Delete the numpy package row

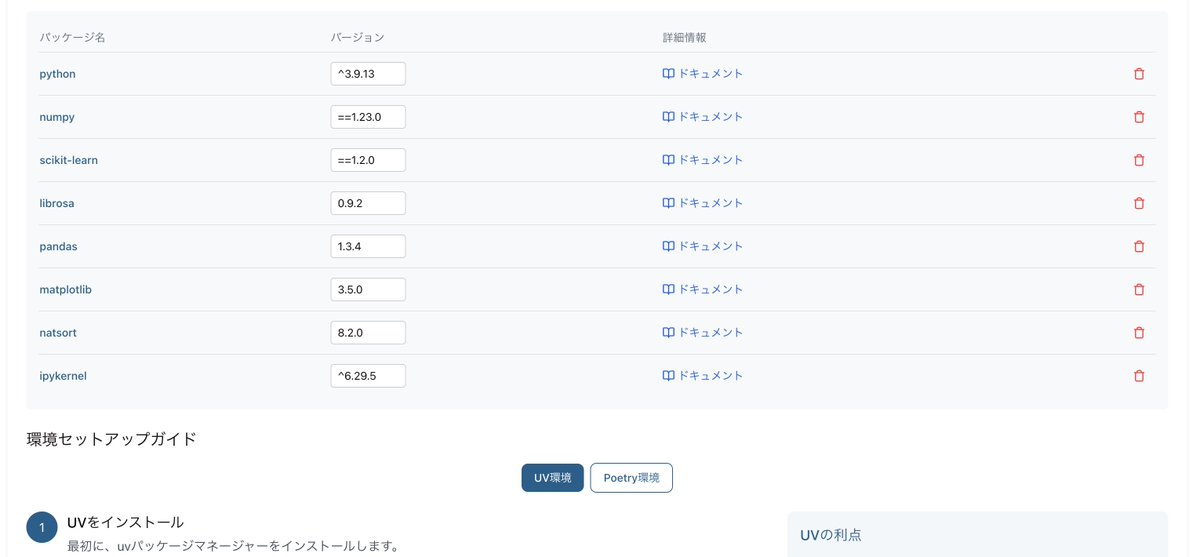tap(1138, 117)
